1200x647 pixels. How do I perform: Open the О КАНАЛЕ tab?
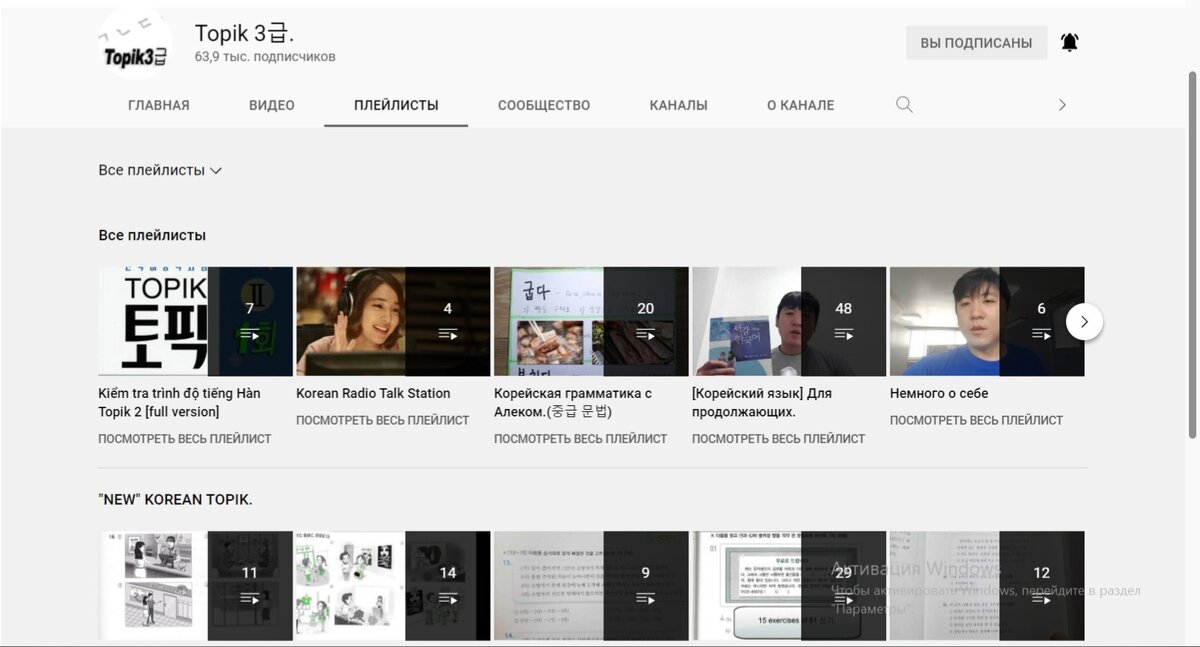point(800,105)
